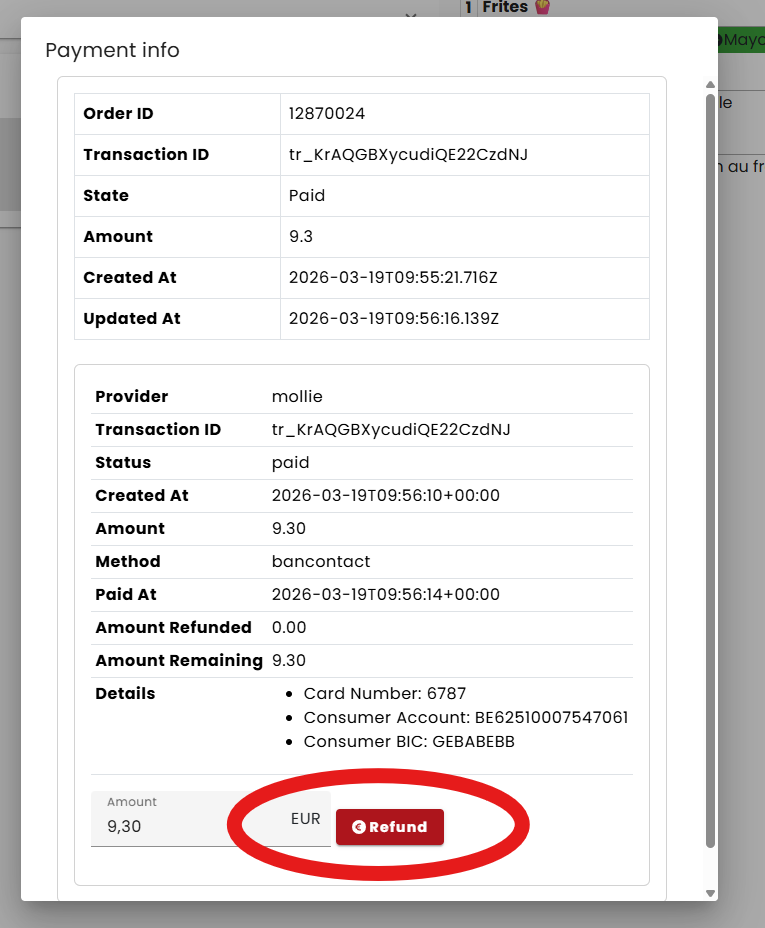Click the bancontact method value
The height and width of the screenshot is (928, 765).
point(321,561)
